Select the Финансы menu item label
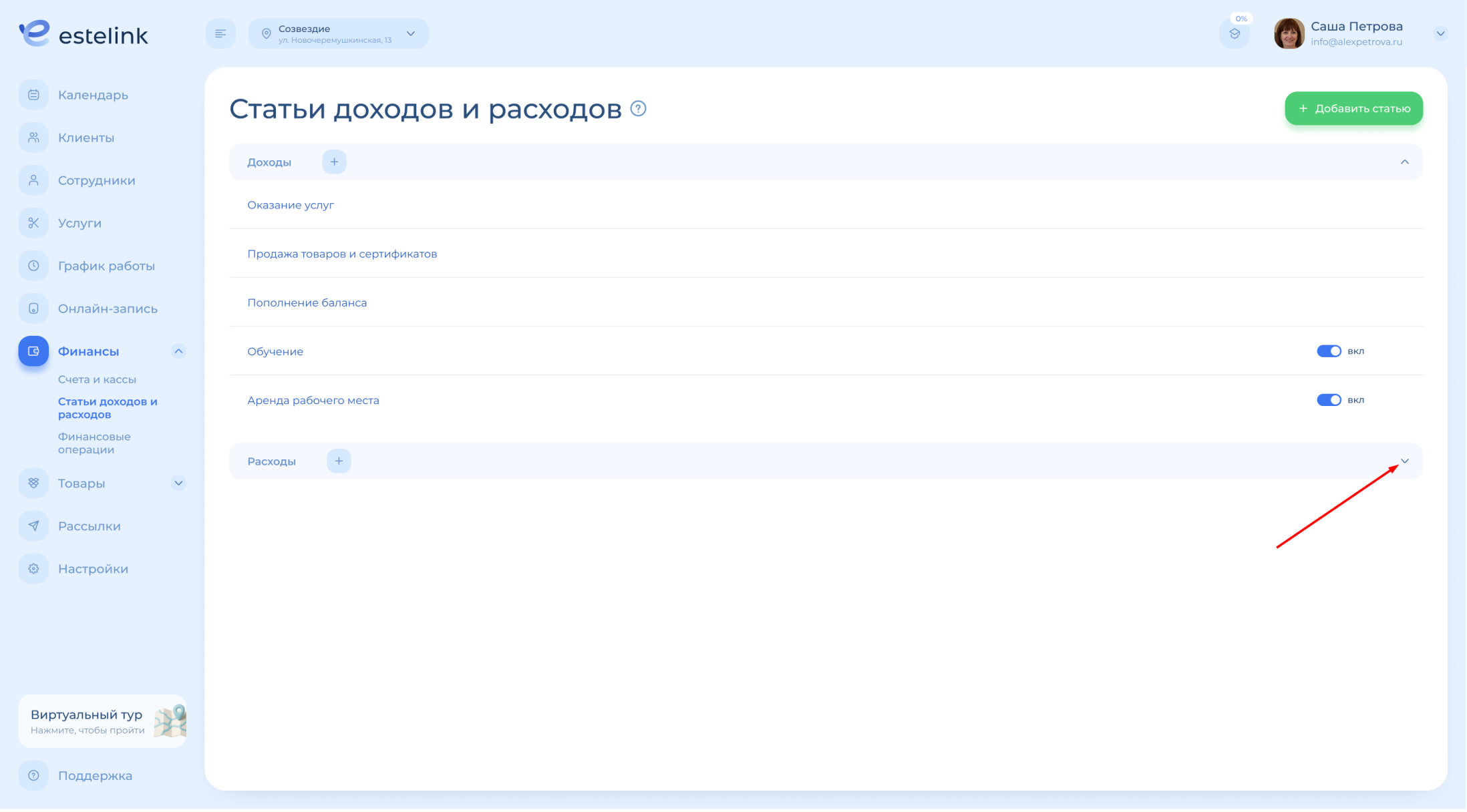The height and width of the screenshot is (812, 1467). [88, 351]
